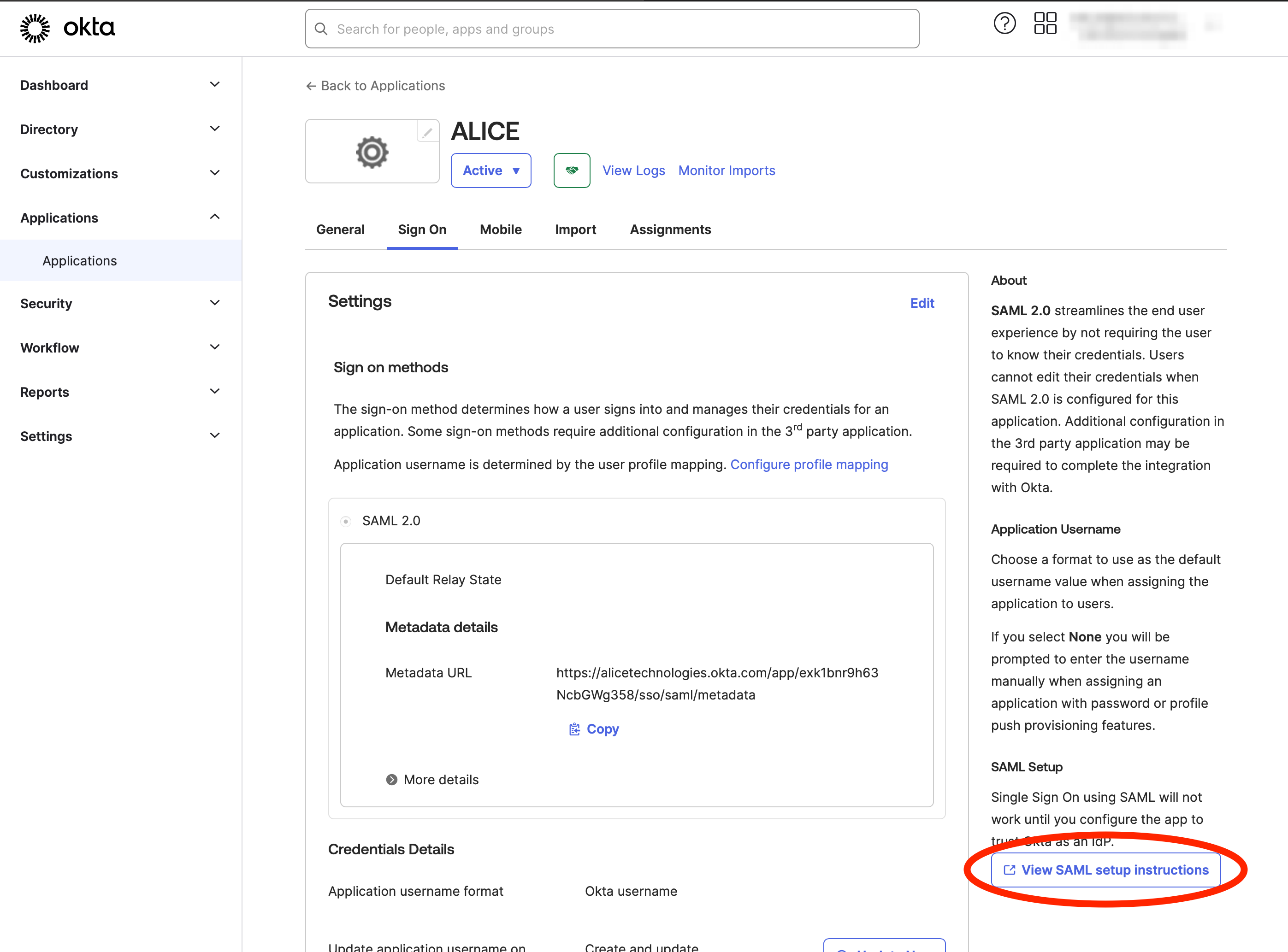Click Edit in Settings panel
Viewport: 1288px width, 952px height.
point(922,303)
